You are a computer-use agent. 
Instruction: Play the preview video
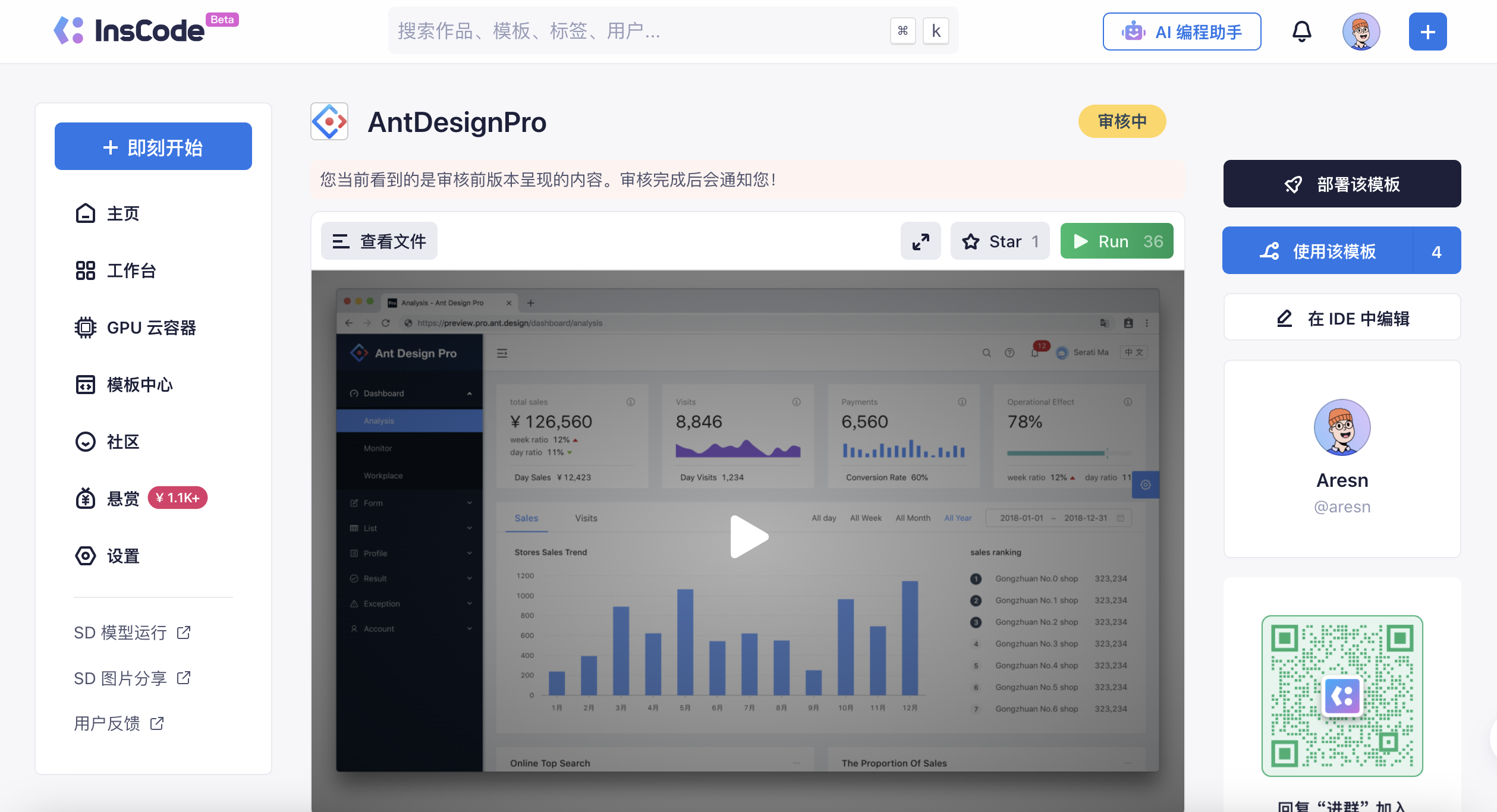tap(748, 537)
